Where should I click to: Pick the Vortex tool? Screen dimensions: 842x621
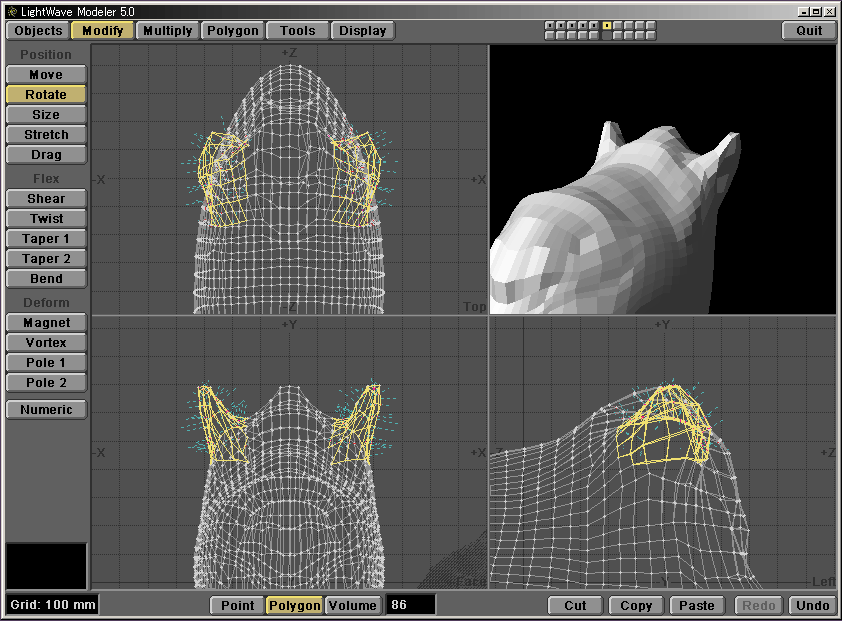click(46, 343)
